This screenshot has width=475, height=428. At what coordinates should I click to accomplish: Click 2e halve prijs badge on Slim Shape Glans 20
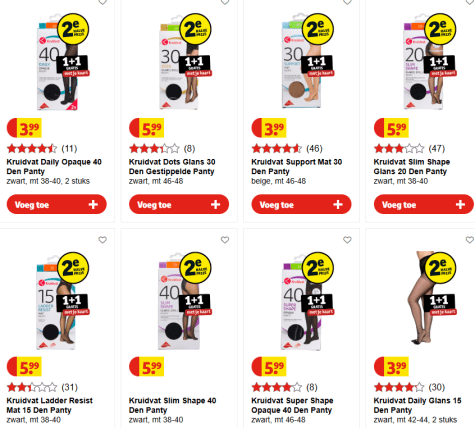[x=440, y=29]
